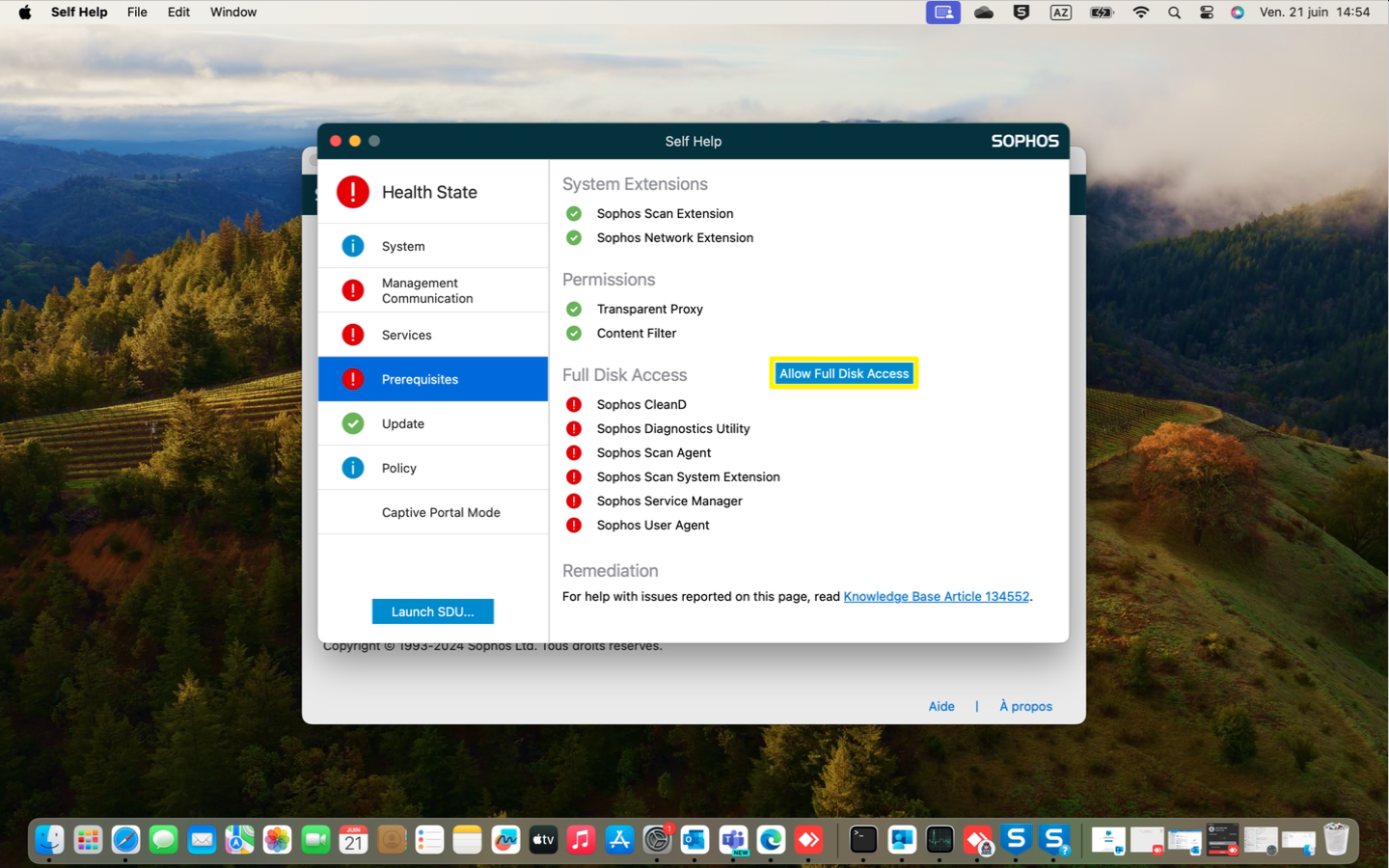The image size is (1389, 868).
Task: Open the Window menu
Action: coord(233,13)
